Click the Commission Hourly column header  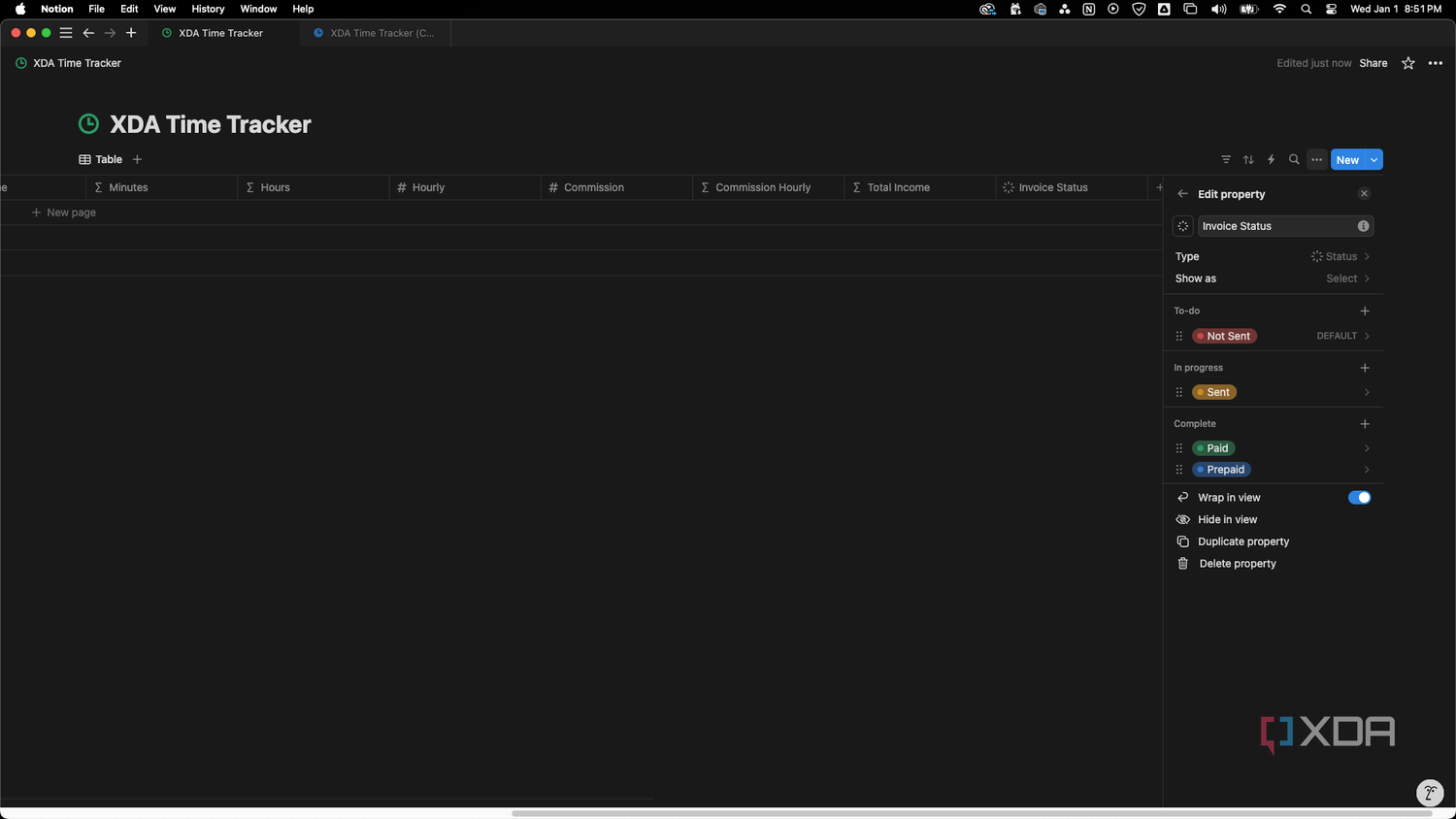(x=768, y=187)
